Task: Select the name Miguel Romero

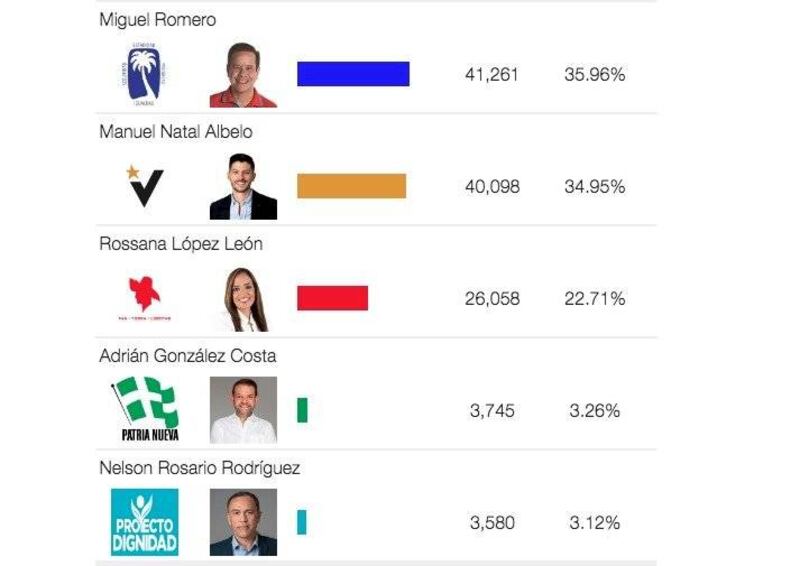Action: point(158,19)
